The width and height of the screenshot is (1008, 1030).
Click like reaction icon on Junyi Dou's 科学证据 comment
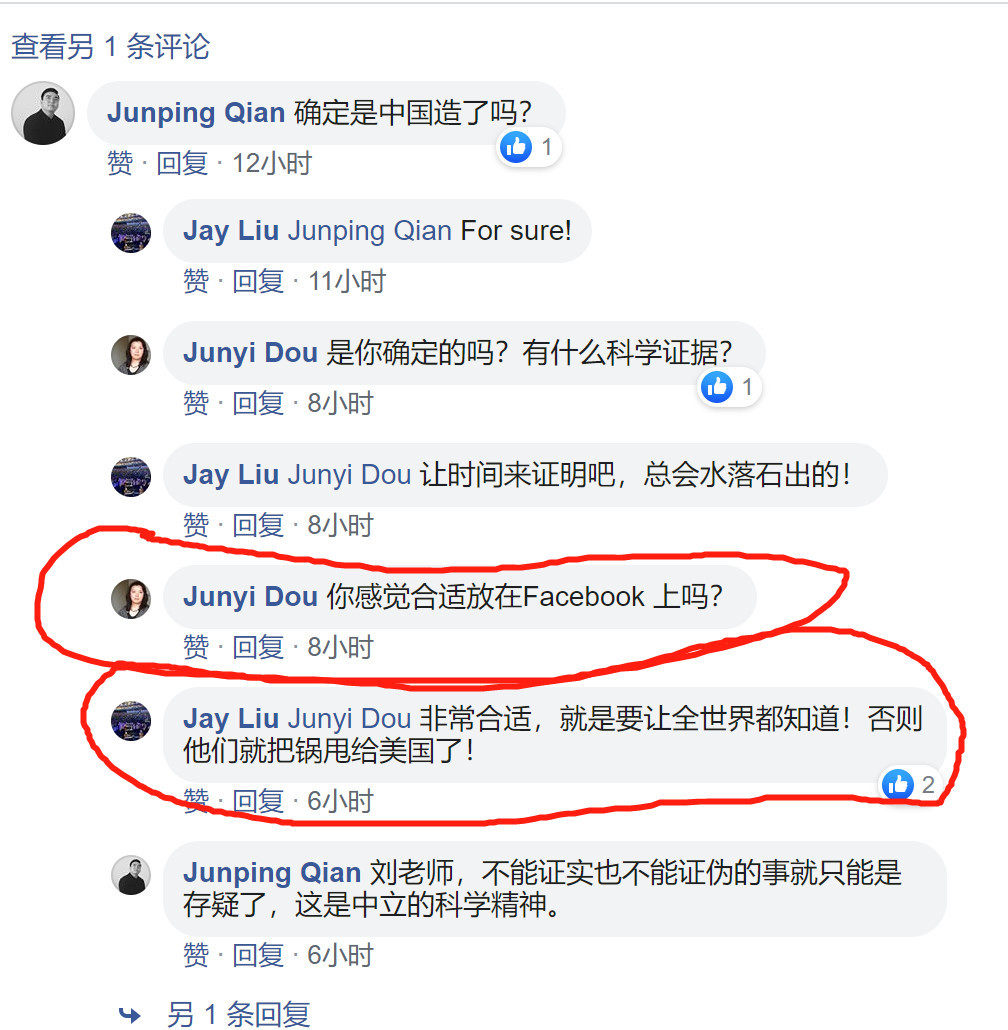[x=716, y=387]
